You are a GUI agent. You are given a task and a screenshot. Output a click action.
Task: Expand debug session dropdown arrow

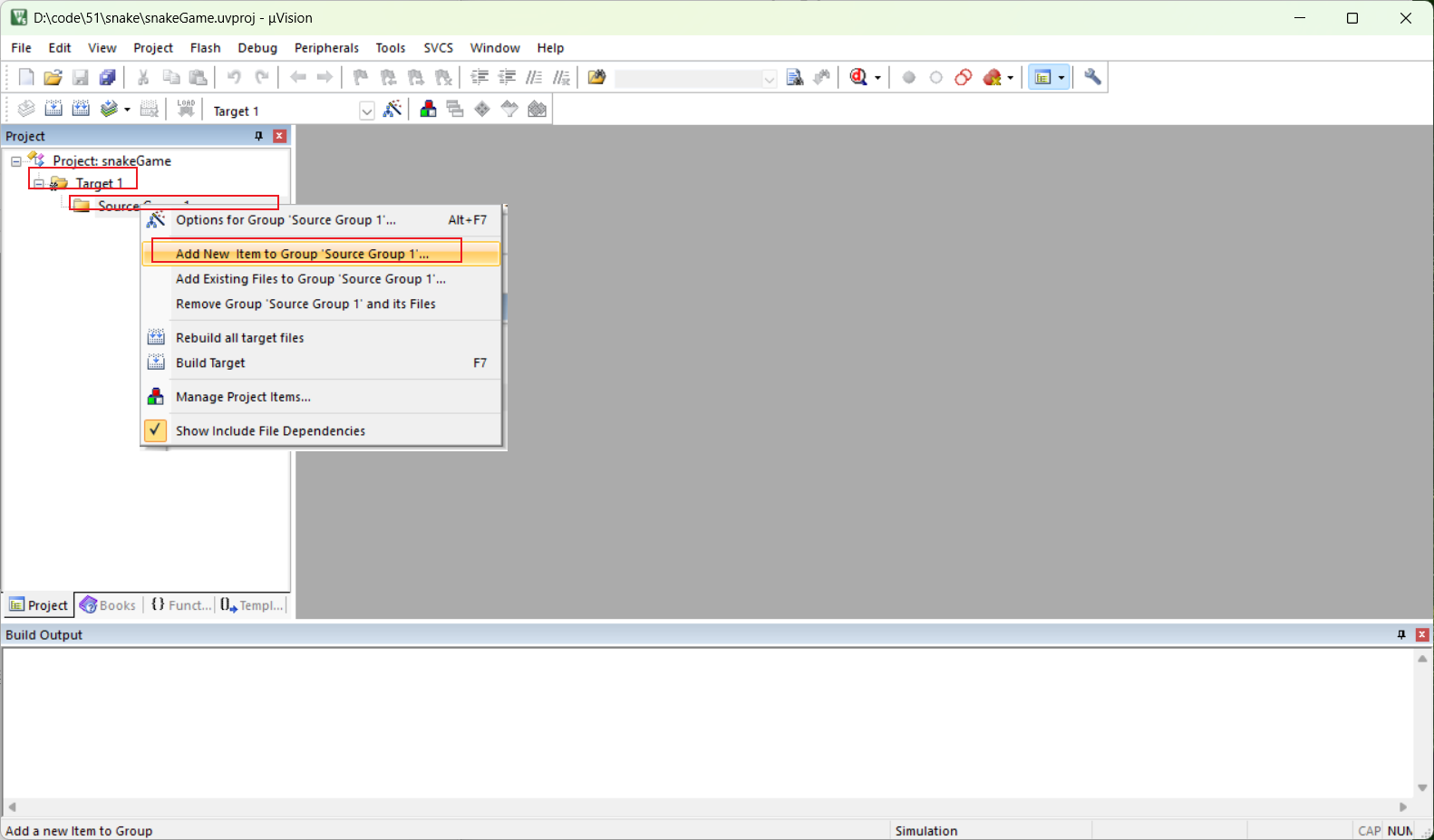877,78
